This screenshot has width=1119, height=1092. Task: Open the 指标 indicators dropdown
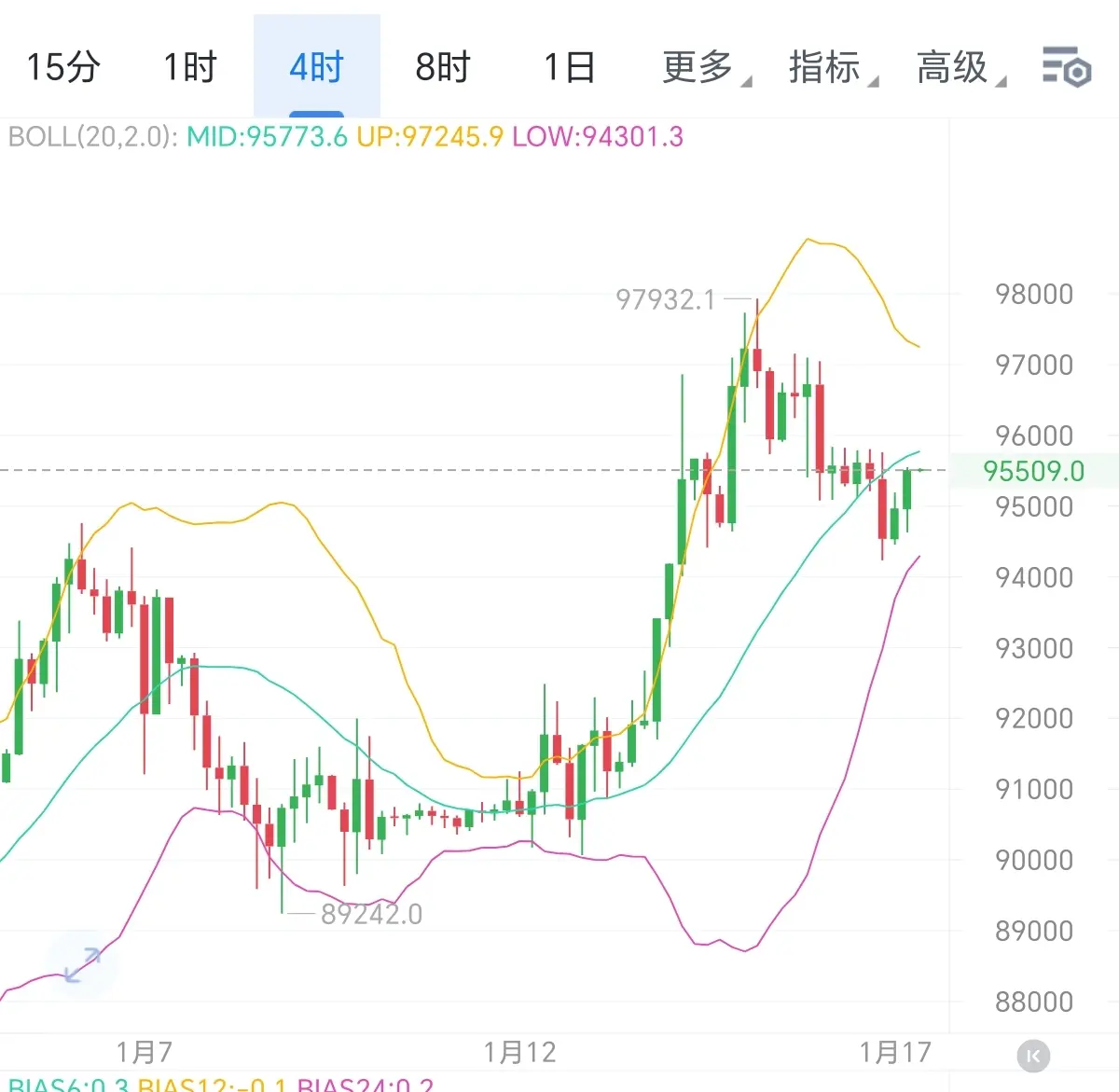[833, 67]
